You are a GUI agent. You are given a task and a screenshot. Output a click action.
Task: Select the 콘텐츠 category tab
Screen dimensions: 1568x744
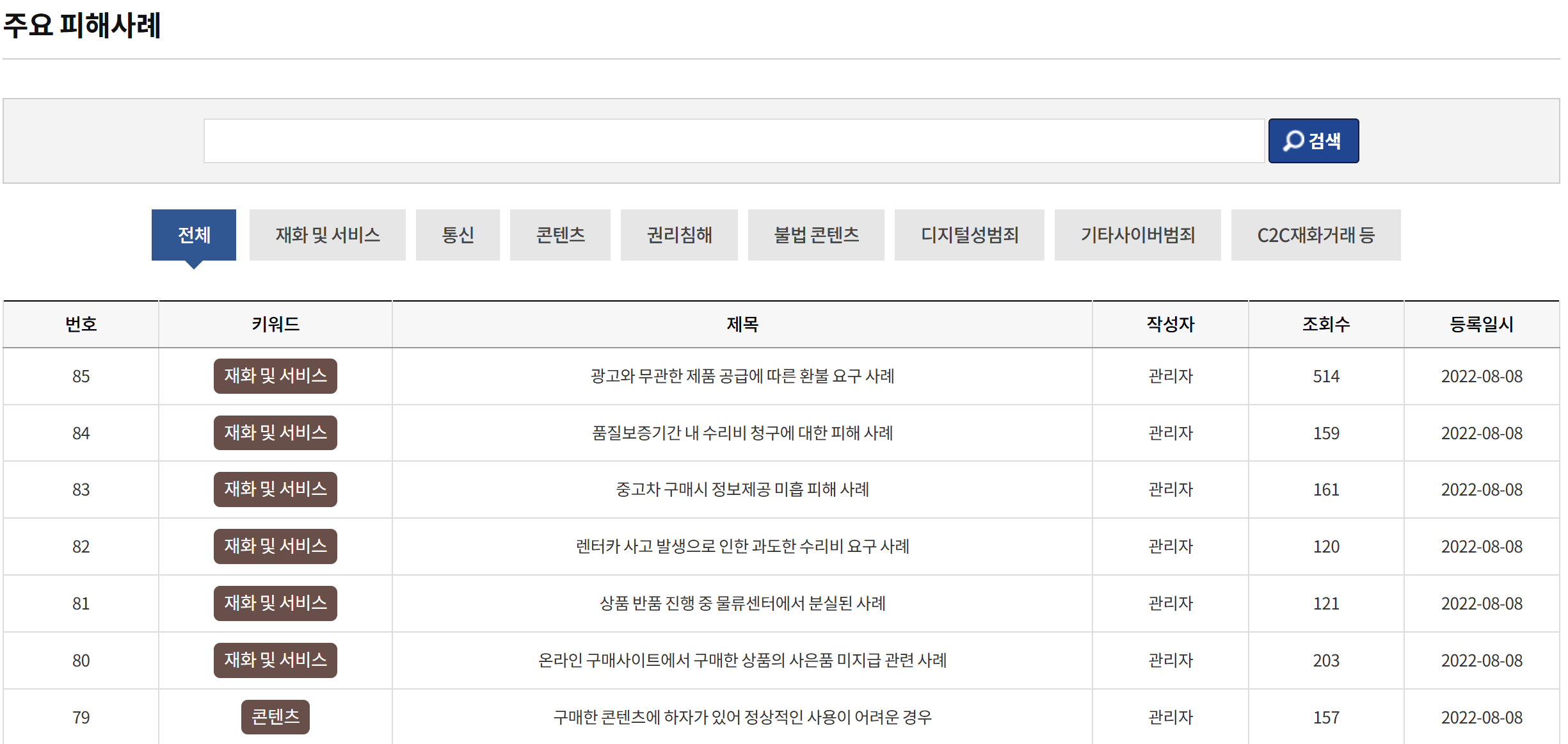[x=559, y=234]
